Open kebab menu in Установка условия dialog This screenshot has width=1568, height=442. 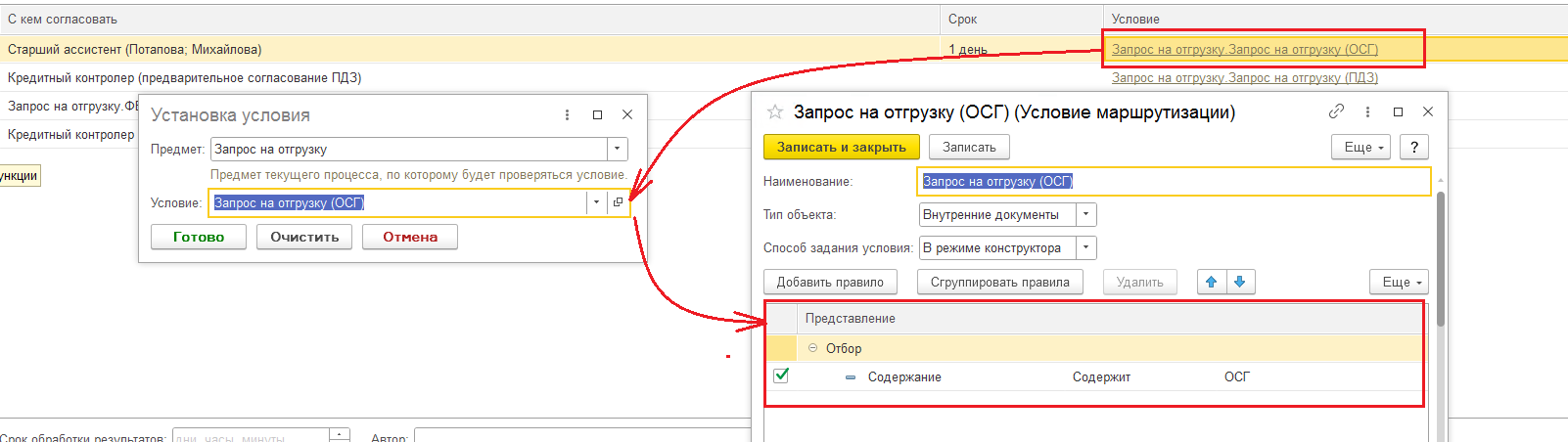click(567, 114)
